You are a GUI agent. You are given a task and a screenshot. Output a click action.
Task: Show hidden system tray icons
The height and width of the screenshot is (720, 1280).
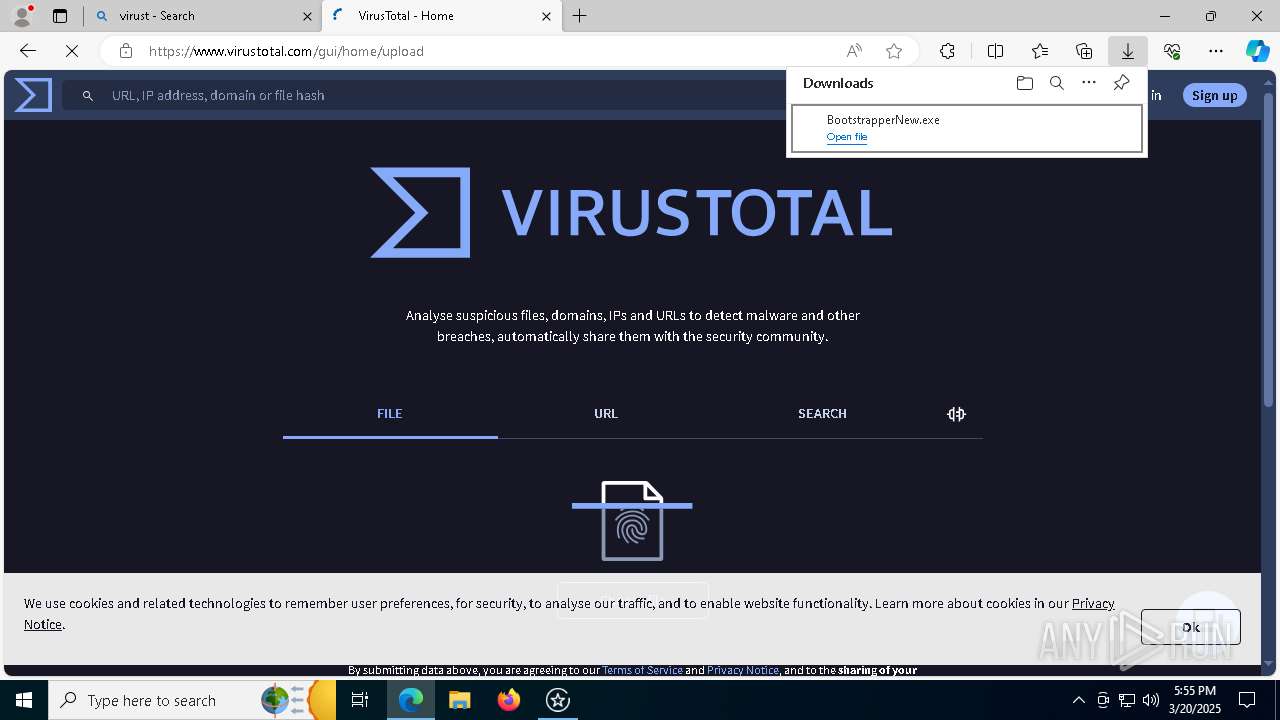[1078, 700]
